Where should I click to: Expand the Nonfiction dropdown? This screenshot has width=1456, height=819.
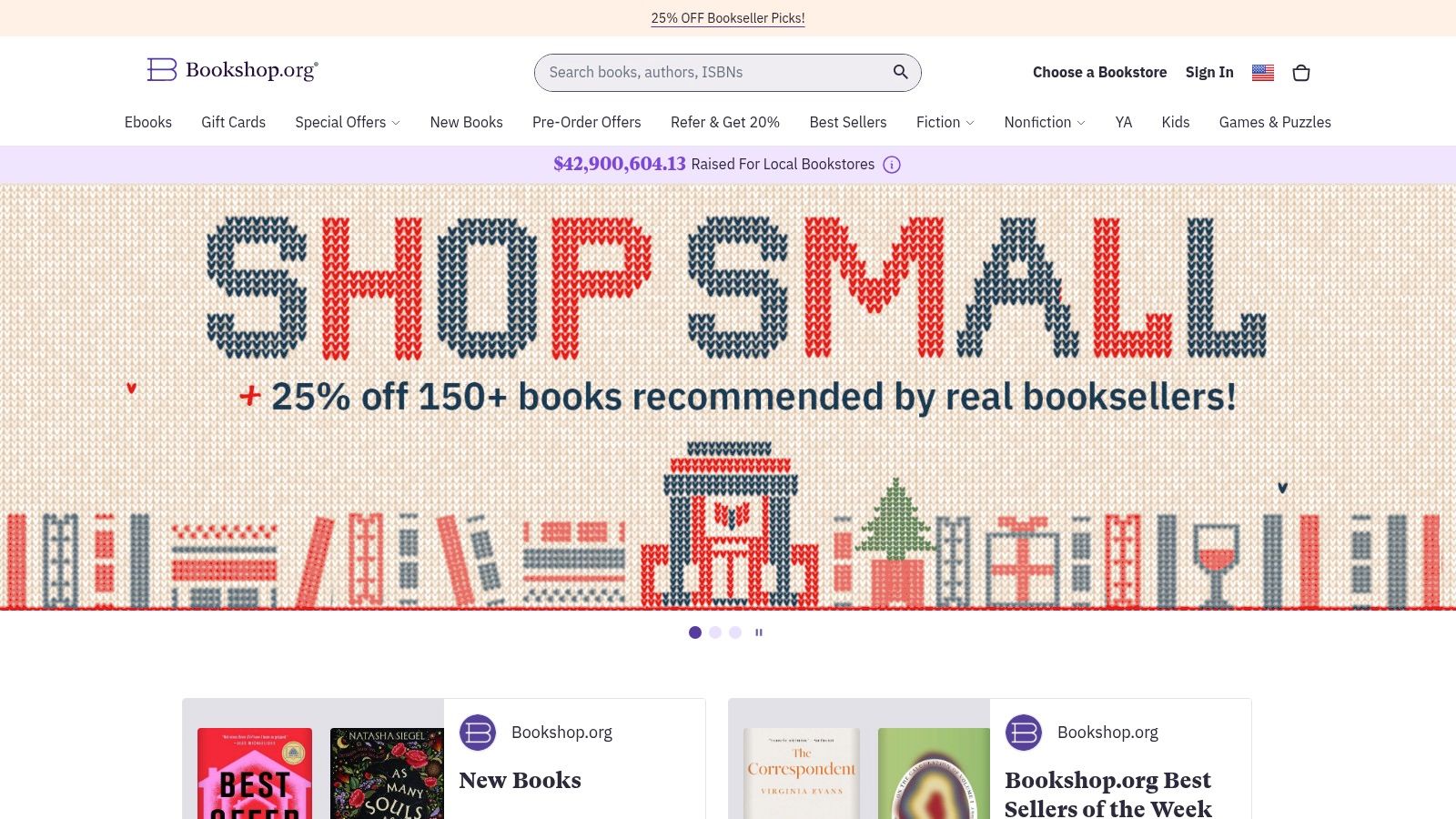tap(1044, 122)
